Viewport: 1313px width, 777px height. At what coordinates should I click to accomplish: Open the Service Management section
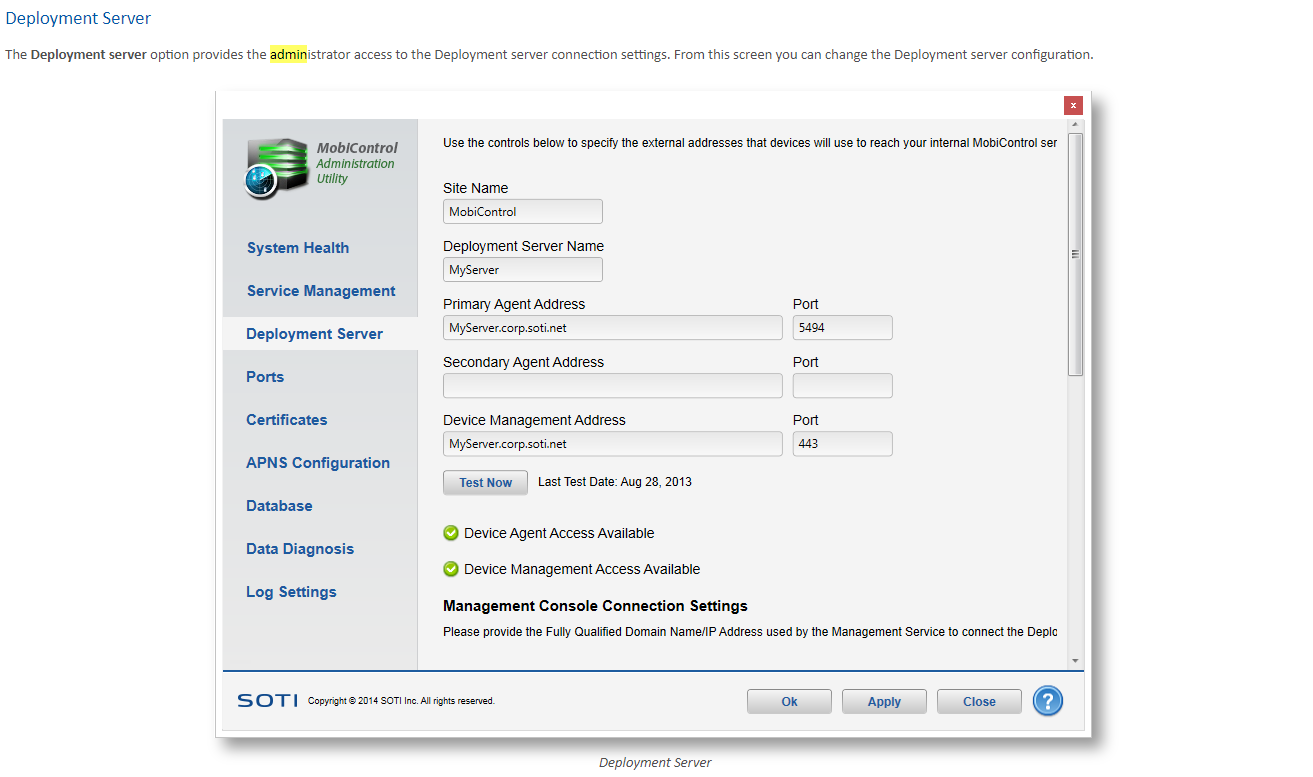pyautogui.click(x=321, y=291)
